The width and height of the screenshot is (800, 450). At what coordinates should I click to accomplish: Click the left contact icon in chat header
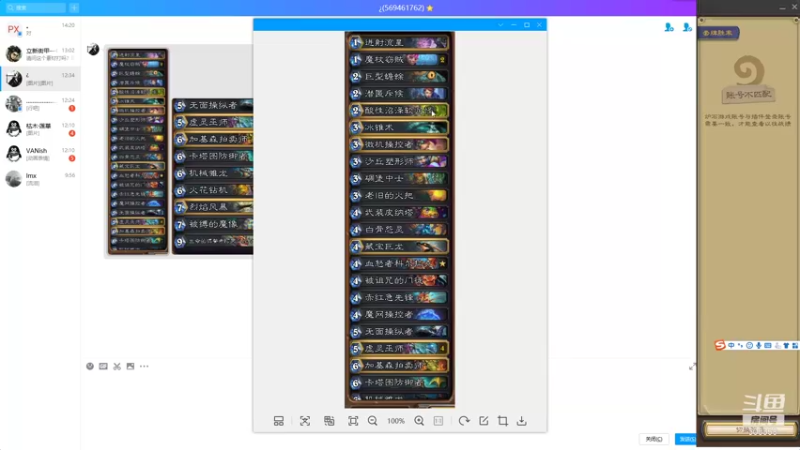click(669, 27)
